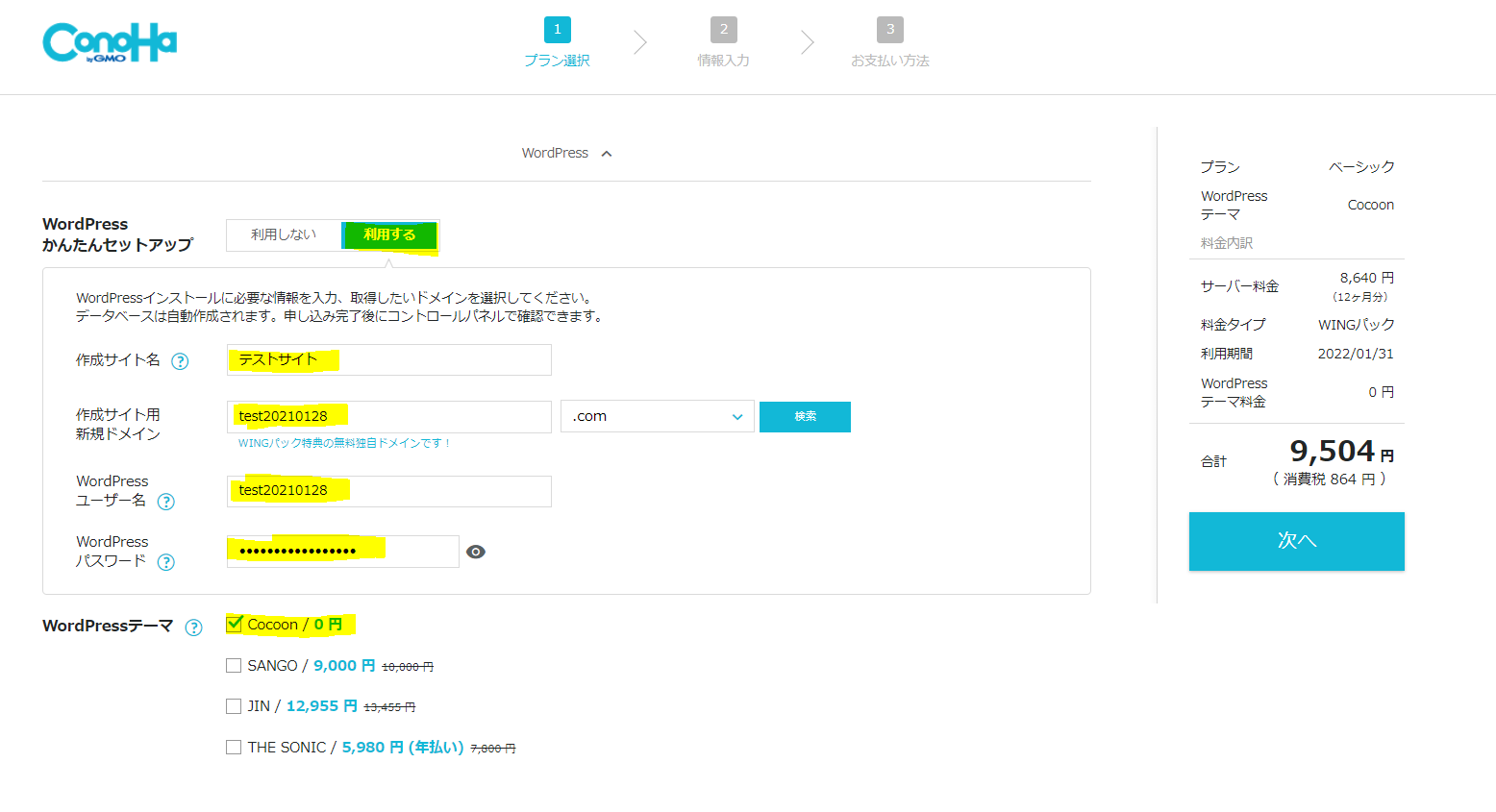Screen dimensions: 1496x812
Task: Select step 1 プラン選択
Action: point(557,43)
